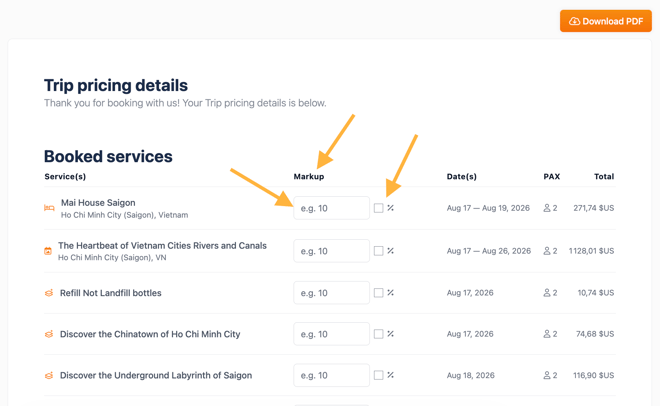Image resolution: width=660 pixels, height=406 pixels.
Task: Click markup field for Underground Labyrinth of Saigon
Action: tap(331, 375)
